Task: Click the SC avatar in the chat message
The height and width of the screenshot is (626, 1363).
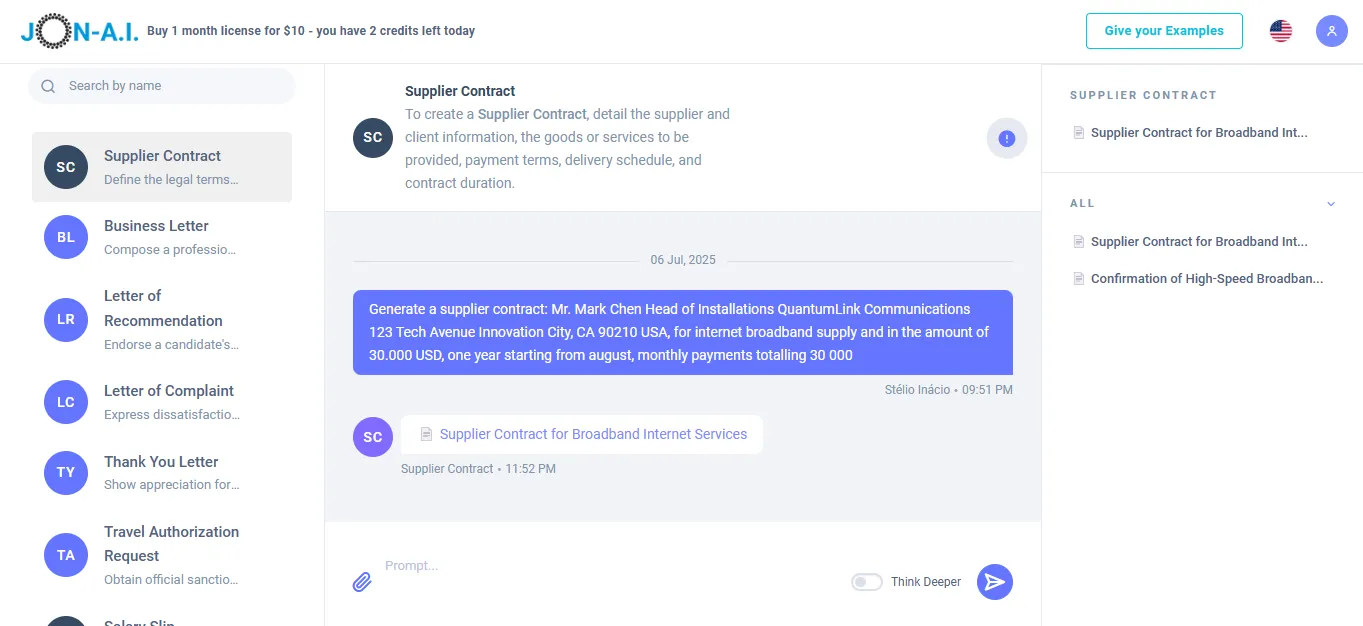Action: click(372, 437)
